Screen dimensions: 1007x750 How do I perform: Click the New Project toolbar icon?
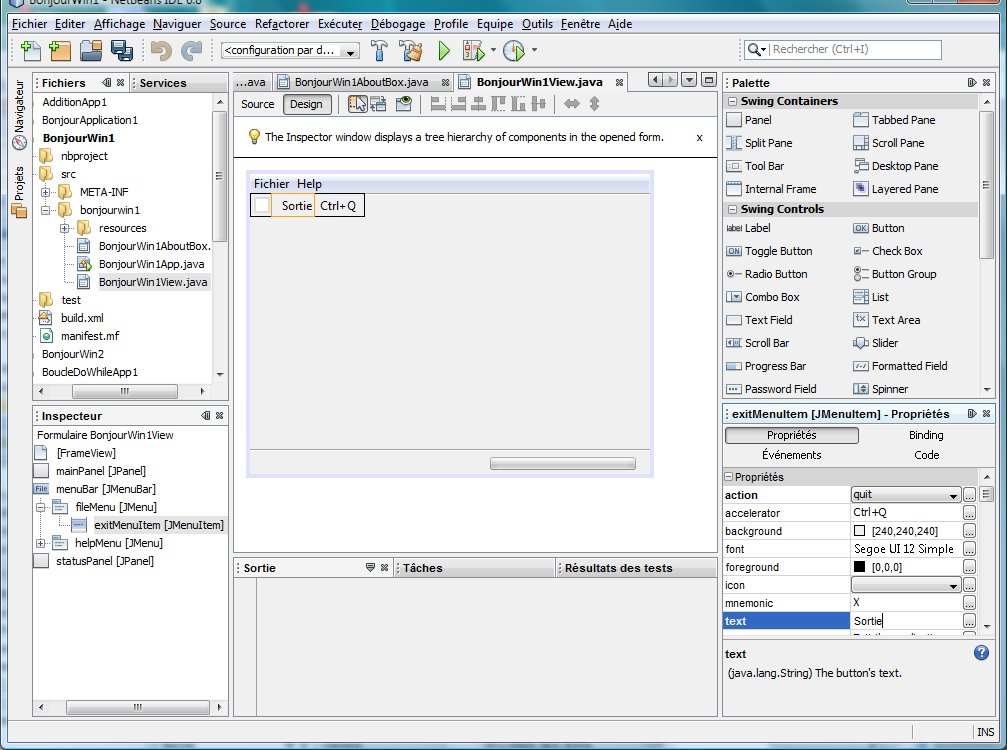[x=60, y=50]
